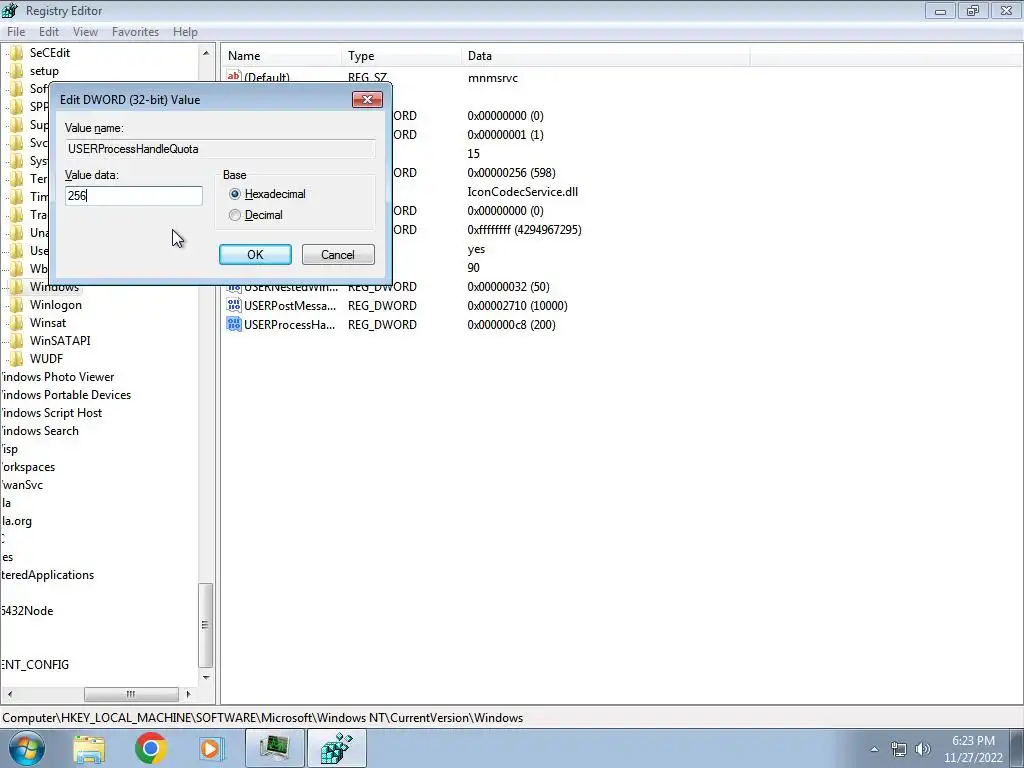Open the View menu
1024x768 pixels.
(85, 31)
